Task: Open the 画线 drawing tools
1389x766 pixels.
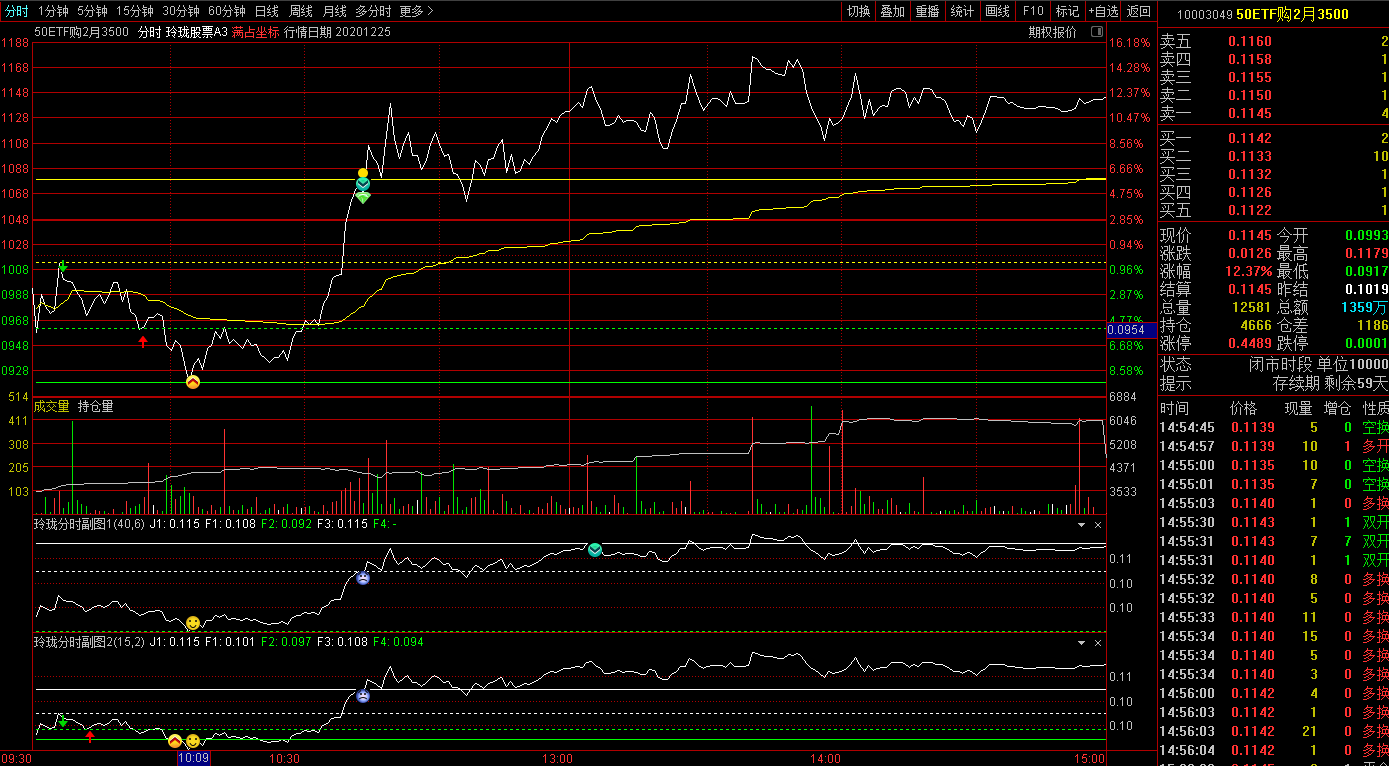Action: point(997,11)
